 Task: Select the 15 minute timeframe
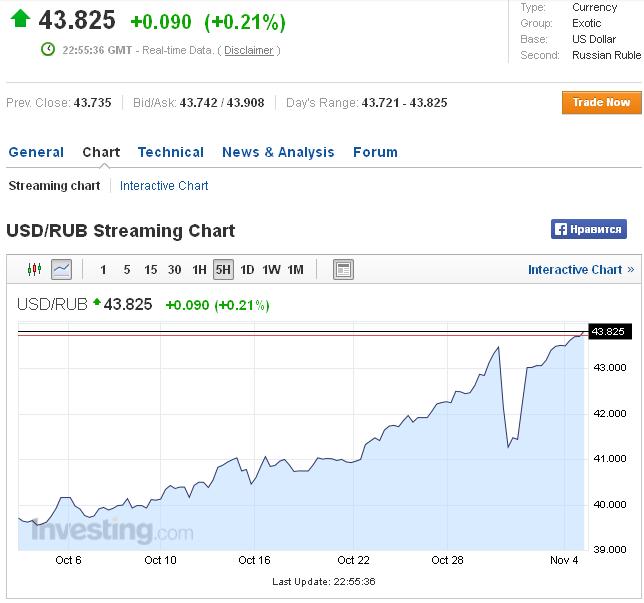(x=151, y=269)
